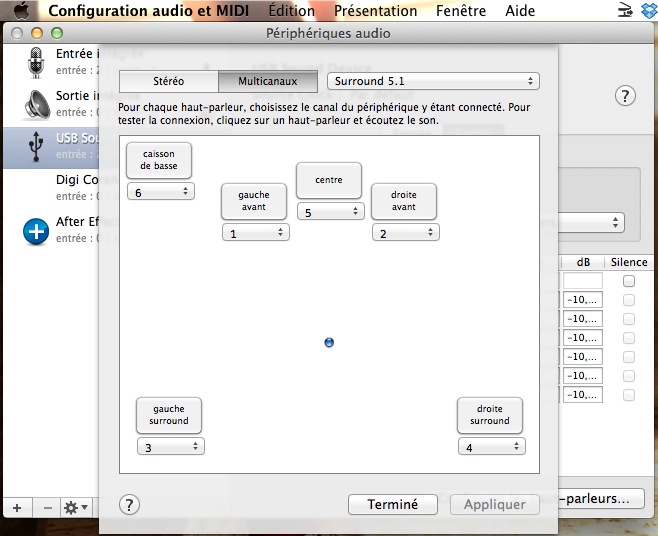Image resolution: width=658 pixels, height=536 pixels.
Task: Open the Édition menu
Action: [292, 10]
